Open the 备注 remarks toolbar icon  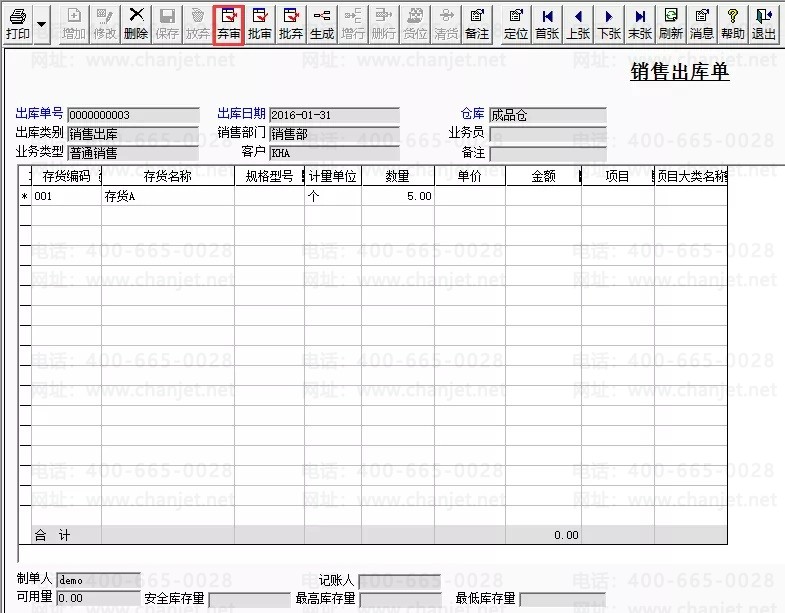tap(477, 24)
